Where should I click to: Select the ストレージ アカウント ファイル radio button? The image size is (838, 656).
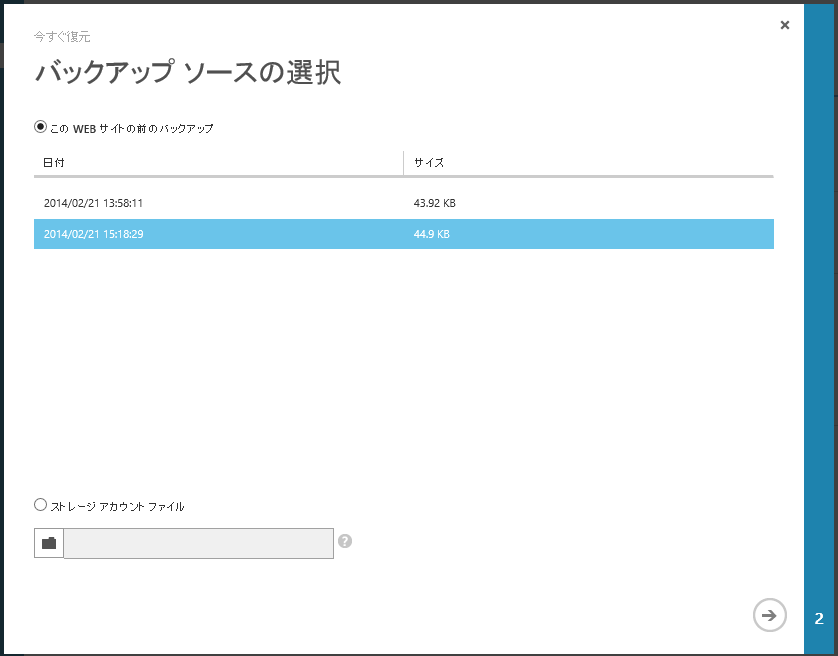click(41, 505)
